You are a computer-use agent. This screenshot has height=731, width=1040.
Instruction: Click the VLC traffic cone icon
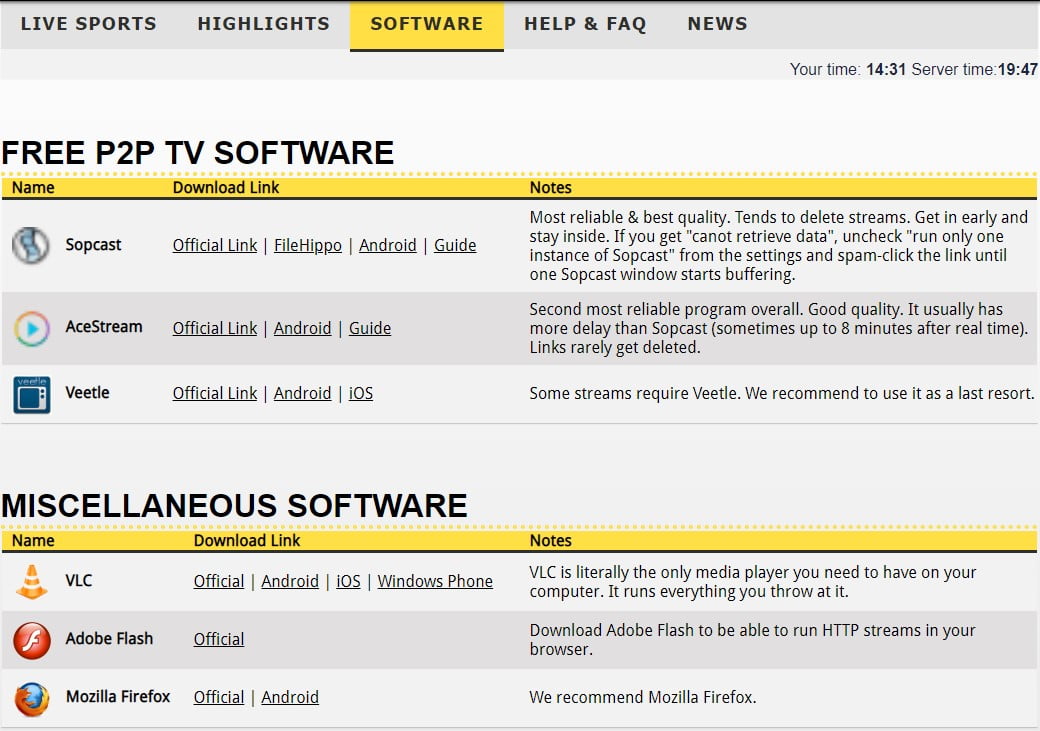31,582
